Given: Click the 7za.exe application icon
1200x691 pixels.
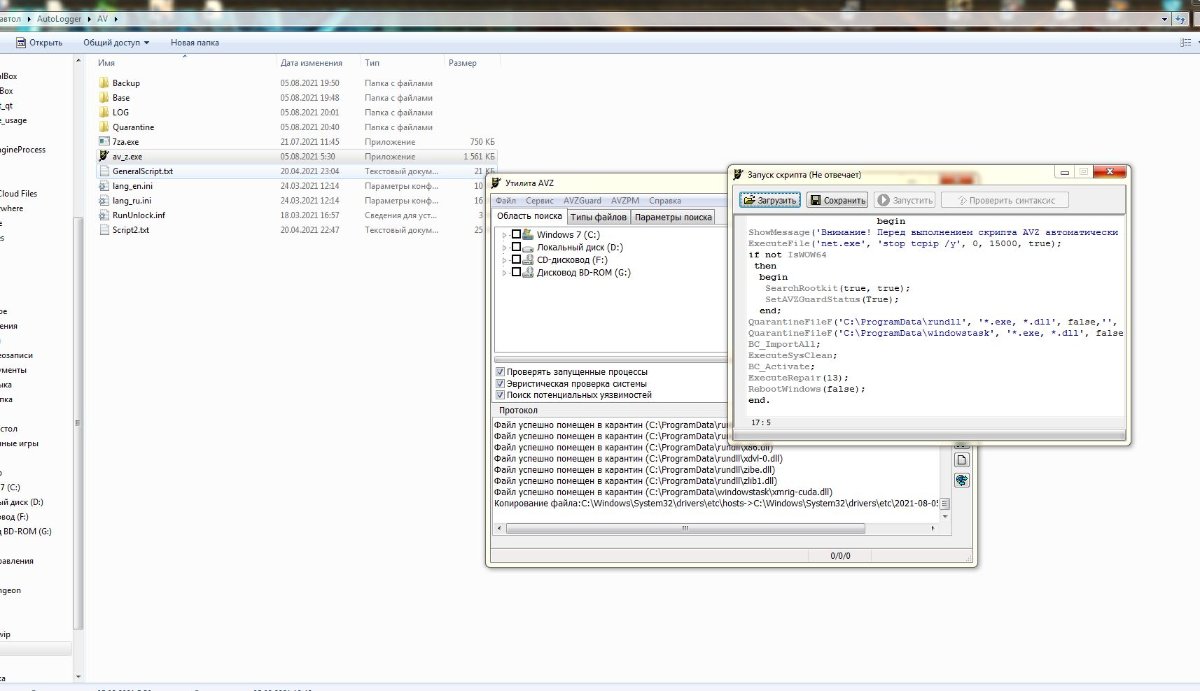Looking at the screenshot, I should pyautogui.click(x=103, y=142).
